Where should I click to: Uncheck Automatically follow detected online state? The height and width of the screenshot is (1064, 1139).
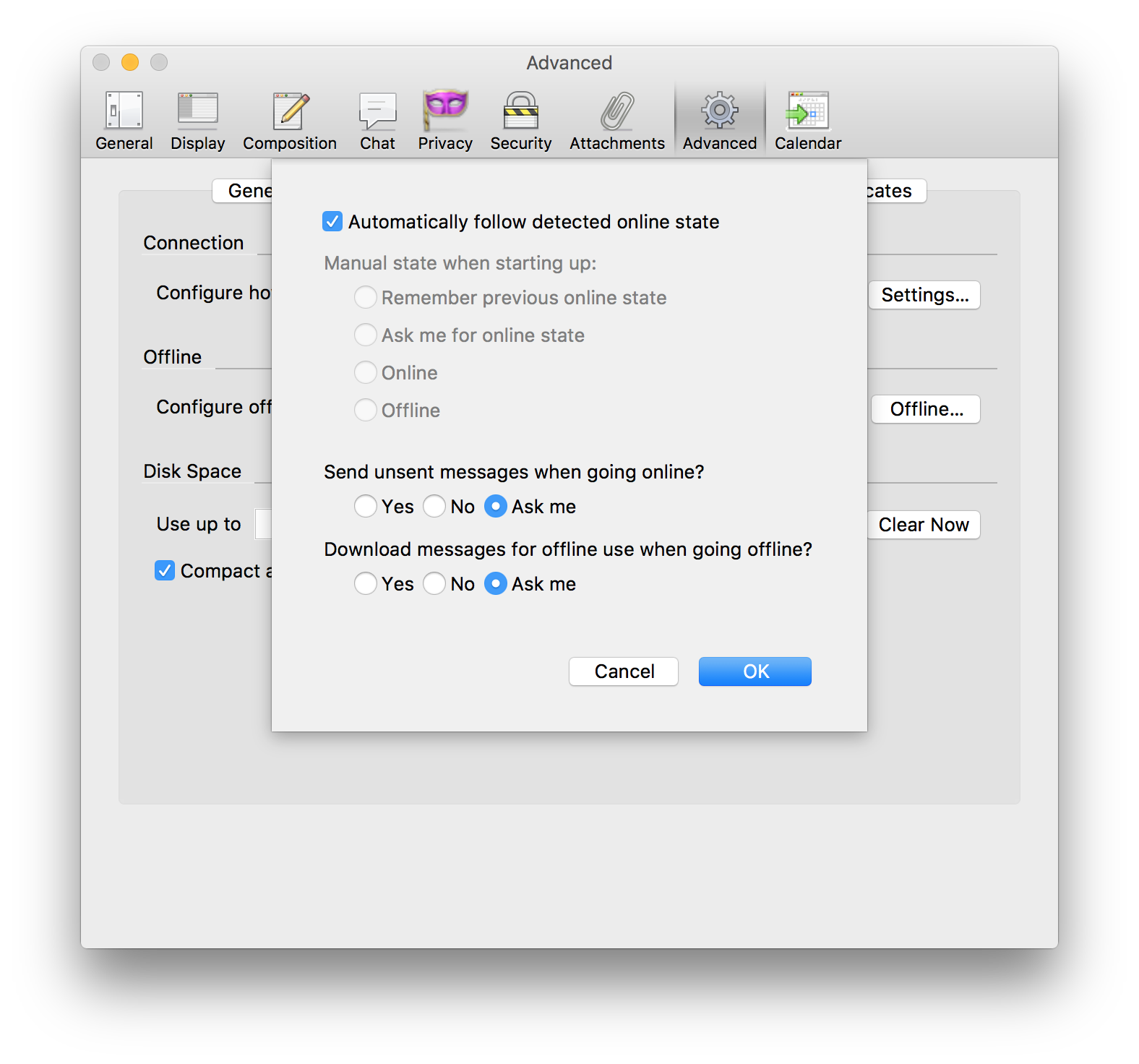pyautogui.click(x=332, y=221)
